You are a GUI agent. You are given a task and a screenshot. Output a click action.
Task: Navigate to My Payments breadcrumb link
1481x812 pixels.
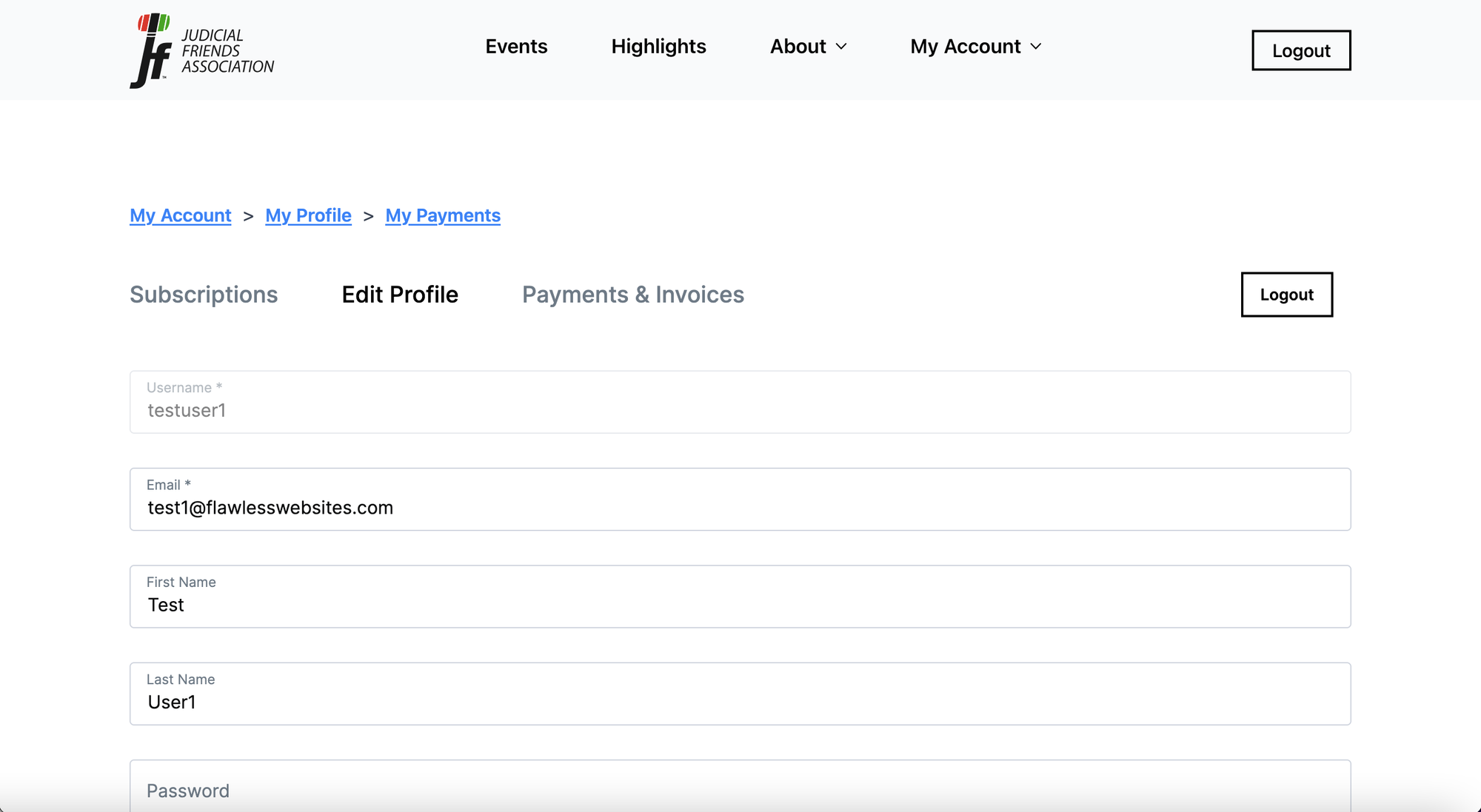pyautogui.click(x=443, y=215)
